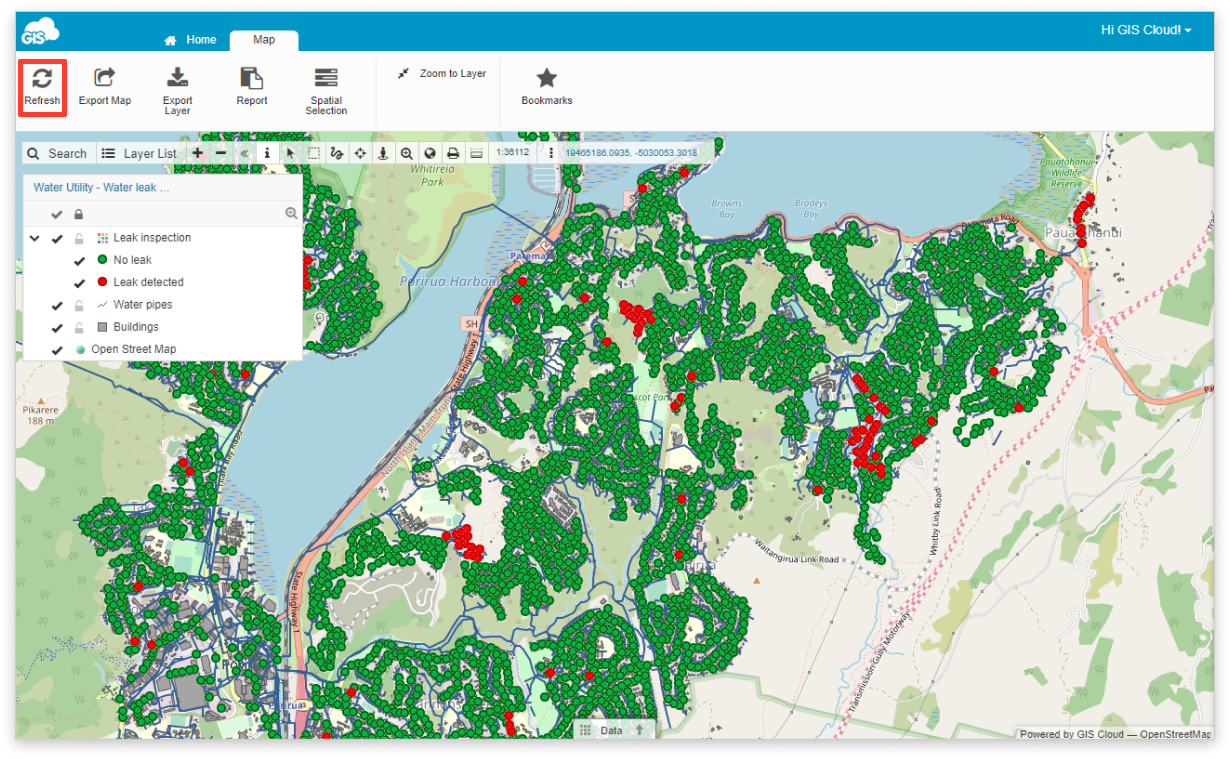Toggle visibility of the Water pipes layer

click(x=57, y=304)
